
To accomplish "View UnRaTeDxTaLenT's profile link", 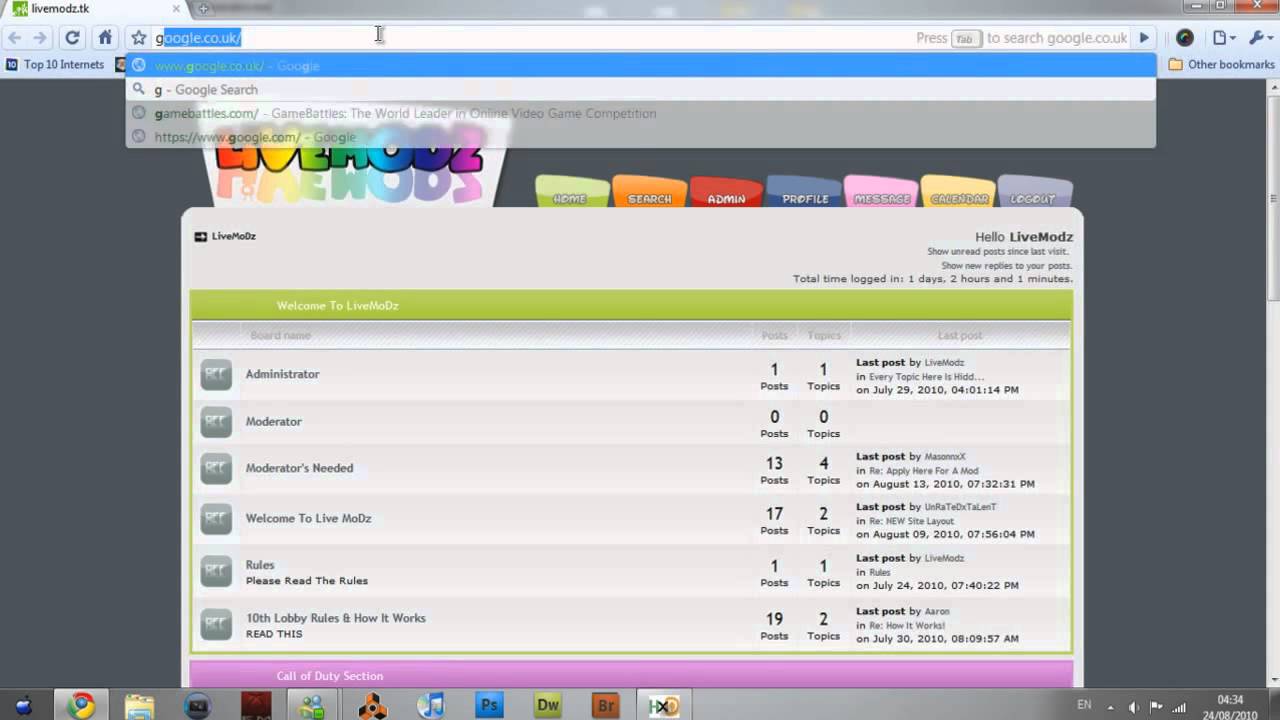I will pos(960,507).
